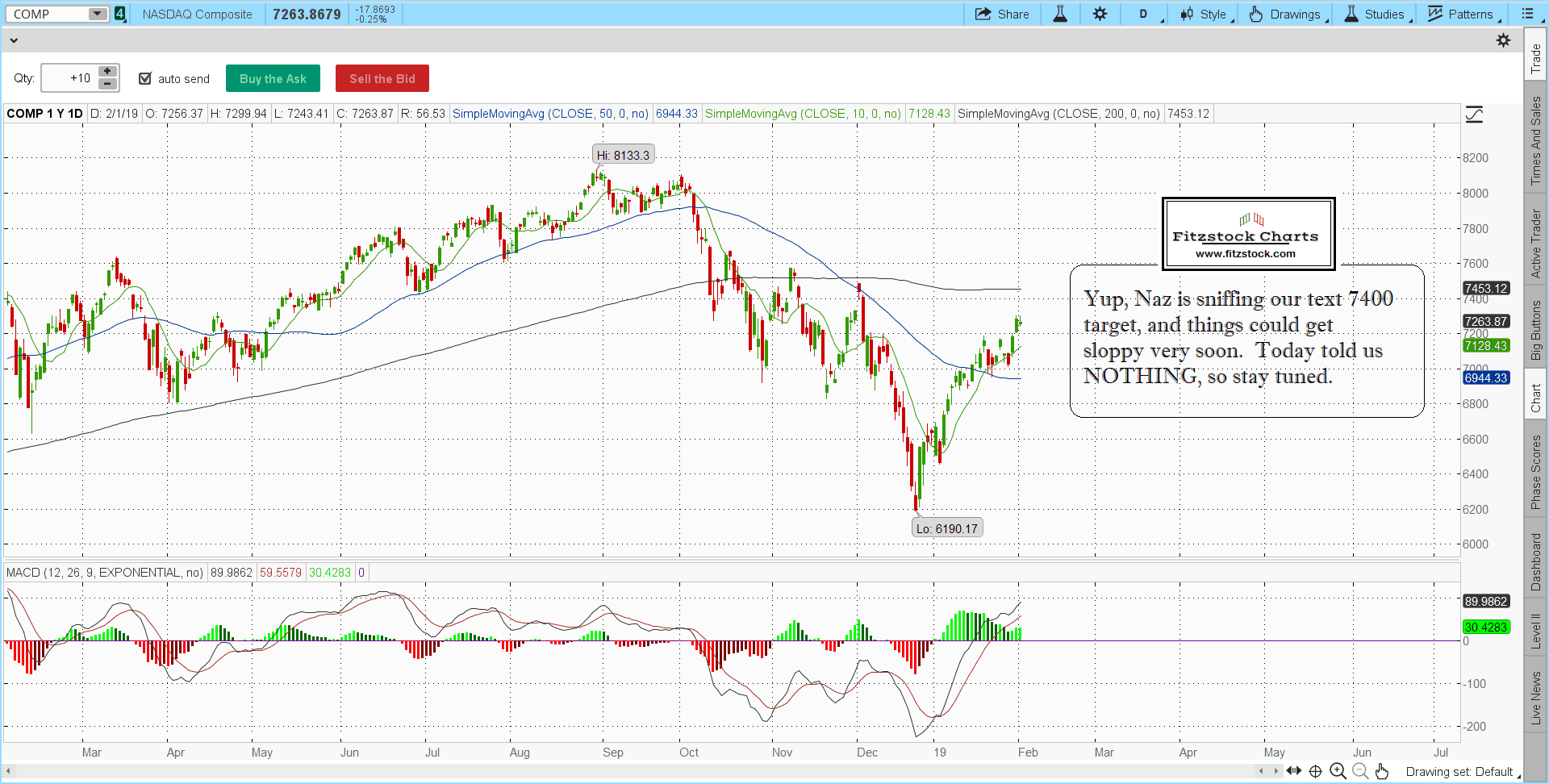Click the flask icon beside Share
Image resolution: width=1549 pixels, height=784 pixels.
[1060, 14]
